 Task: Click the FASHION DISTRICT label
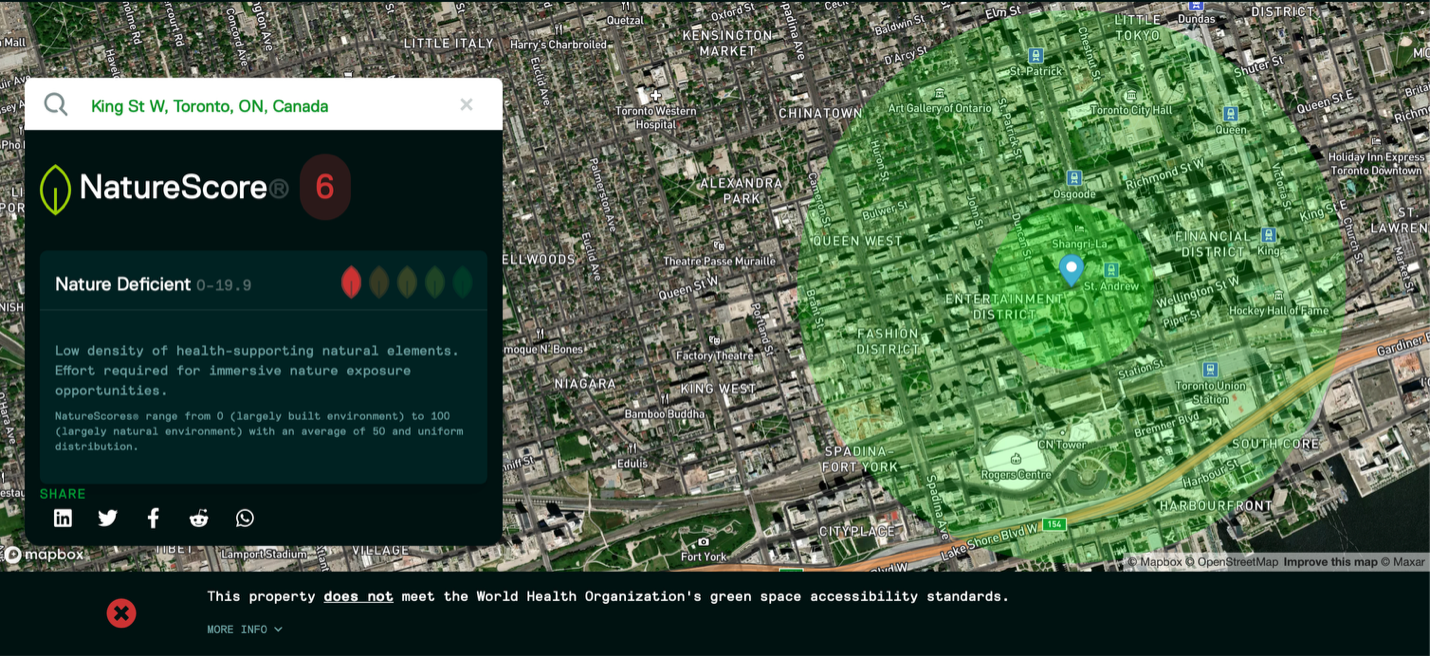888,341
